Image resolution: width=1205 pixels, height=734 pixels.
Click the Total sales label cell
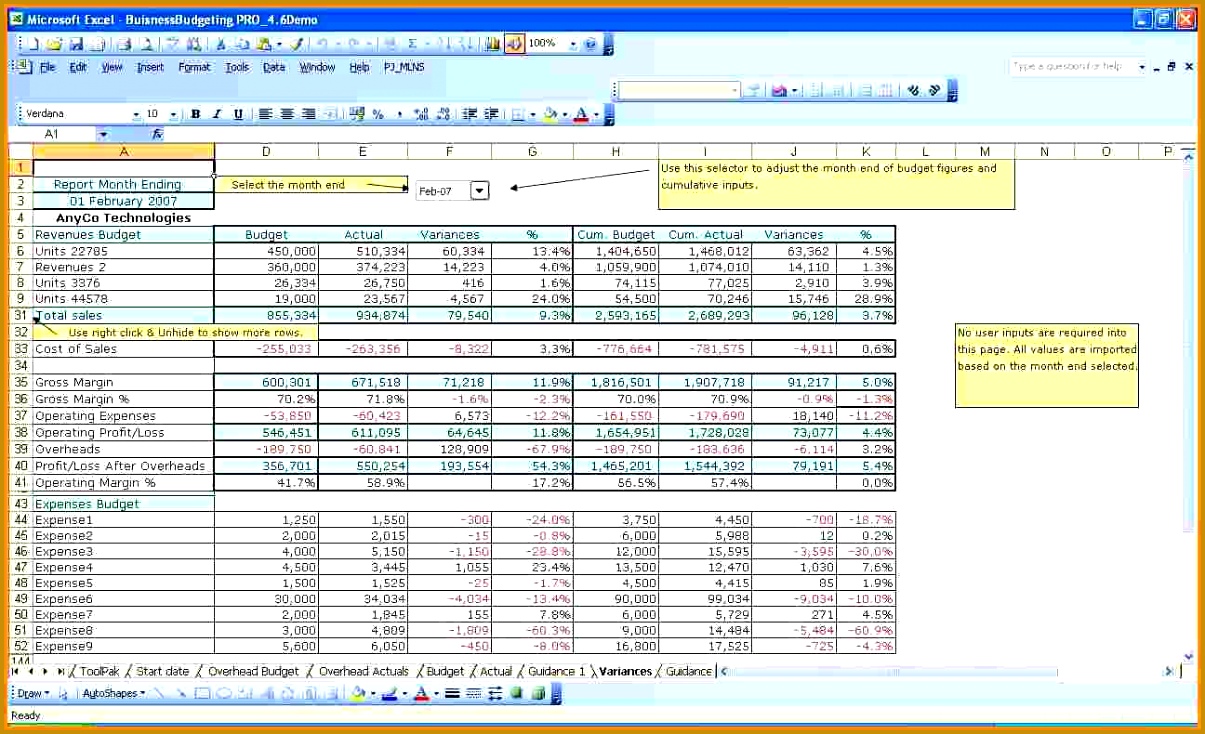(124, 315)
